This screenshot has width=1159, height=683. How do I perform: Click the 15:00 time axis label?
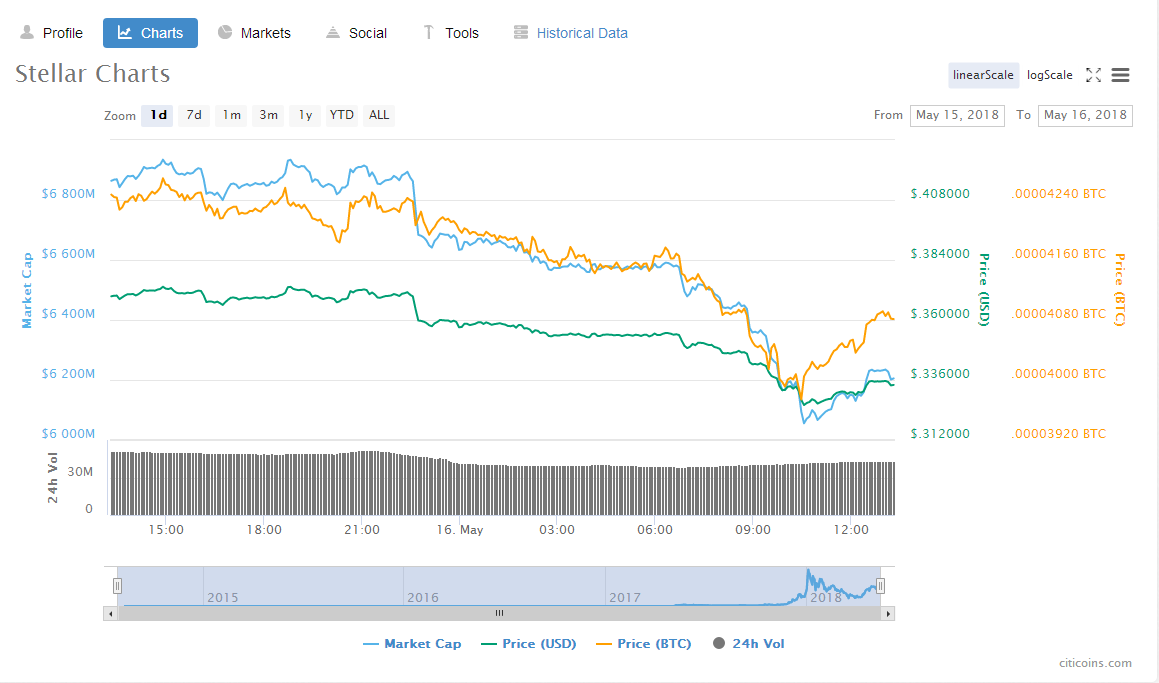[166, 530]
